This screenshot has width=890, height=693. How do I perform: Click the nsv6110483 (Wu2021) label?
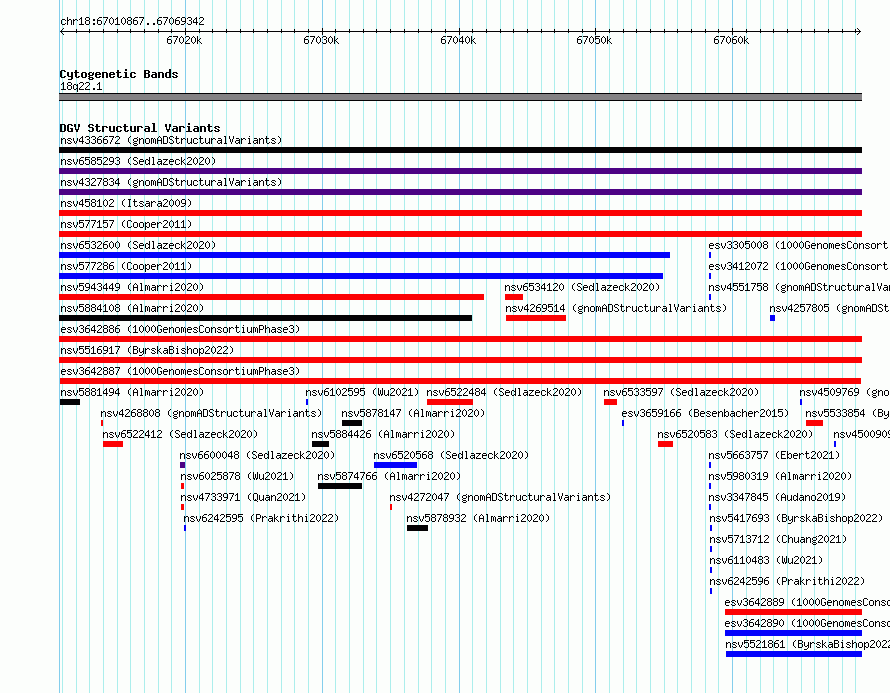tap(766, 560)
